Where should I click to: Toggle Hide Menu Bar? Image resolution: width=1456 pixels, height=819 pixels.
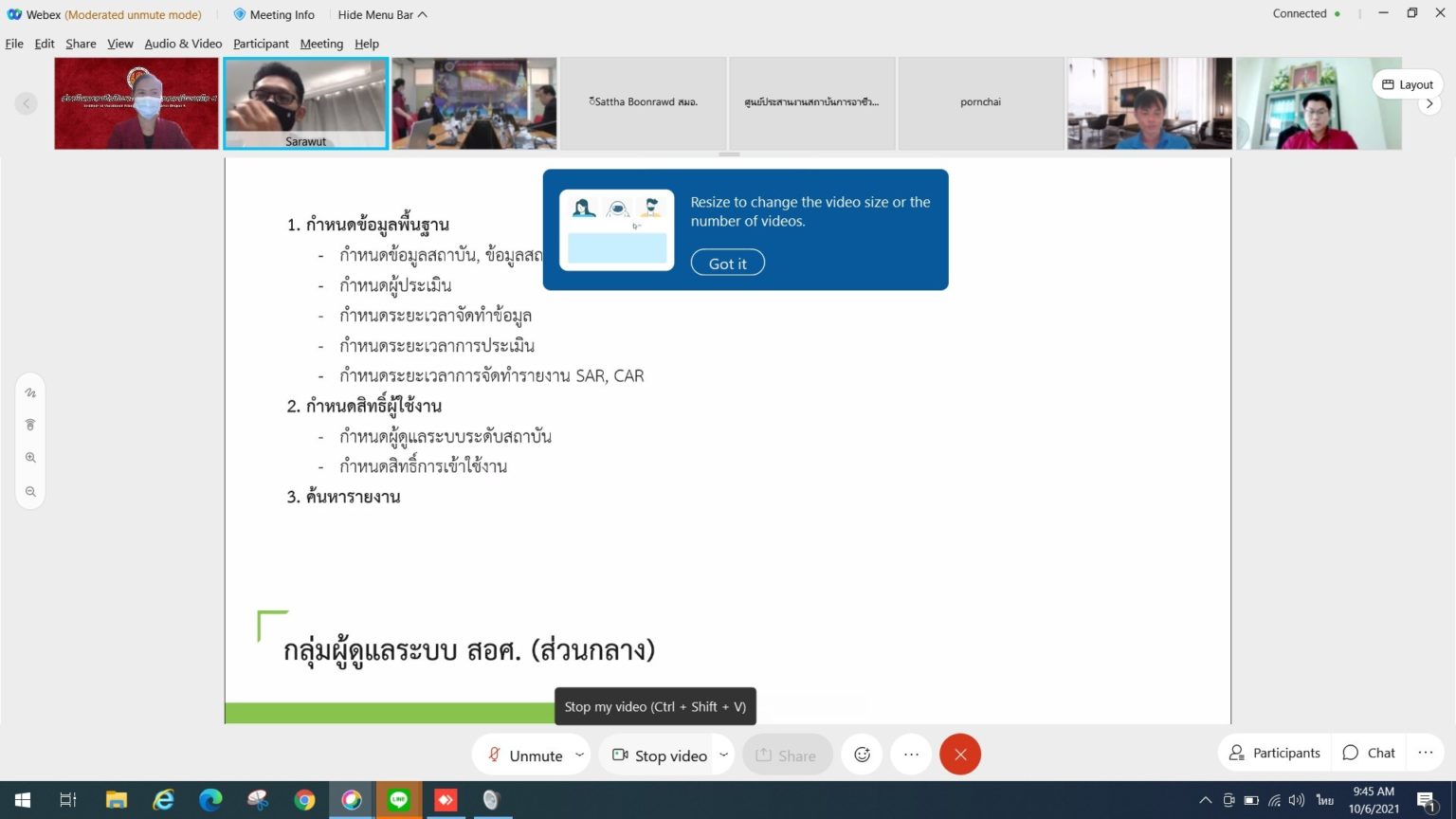[x=382, y=14]
